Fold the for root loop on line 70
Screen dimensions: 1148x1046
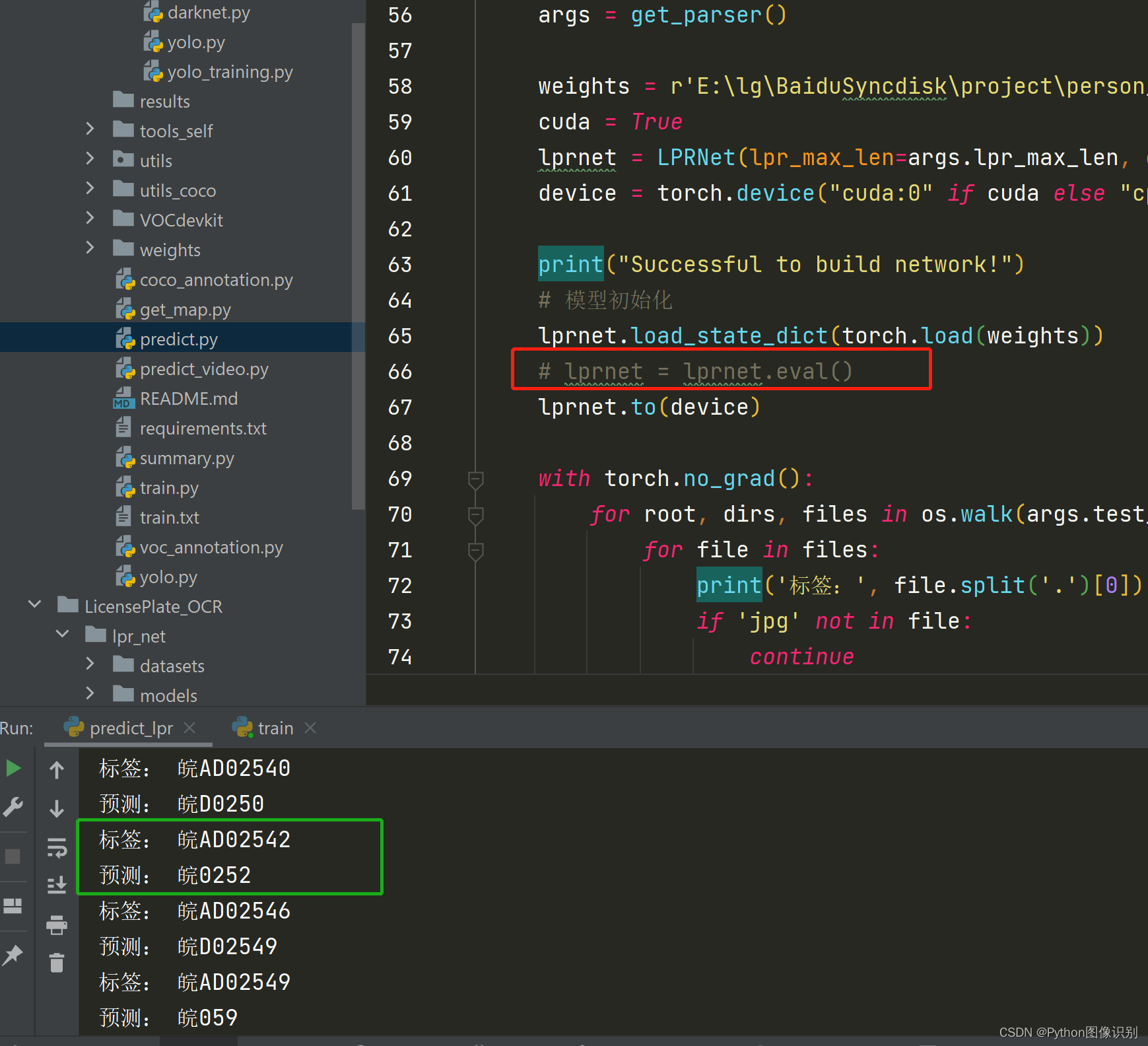coord(475,516)
